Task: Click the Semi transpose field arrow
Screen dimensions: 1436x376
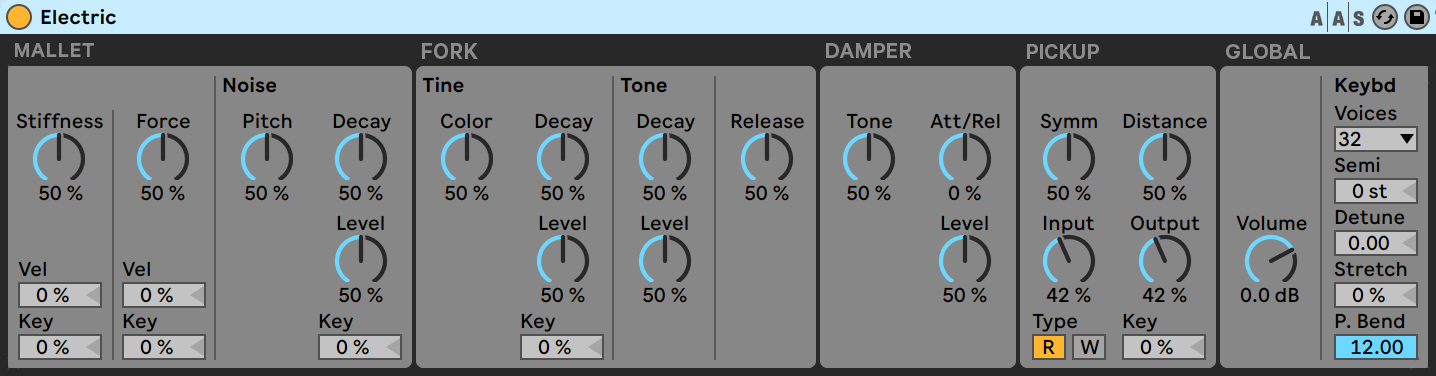Action: pos(1407,191)
